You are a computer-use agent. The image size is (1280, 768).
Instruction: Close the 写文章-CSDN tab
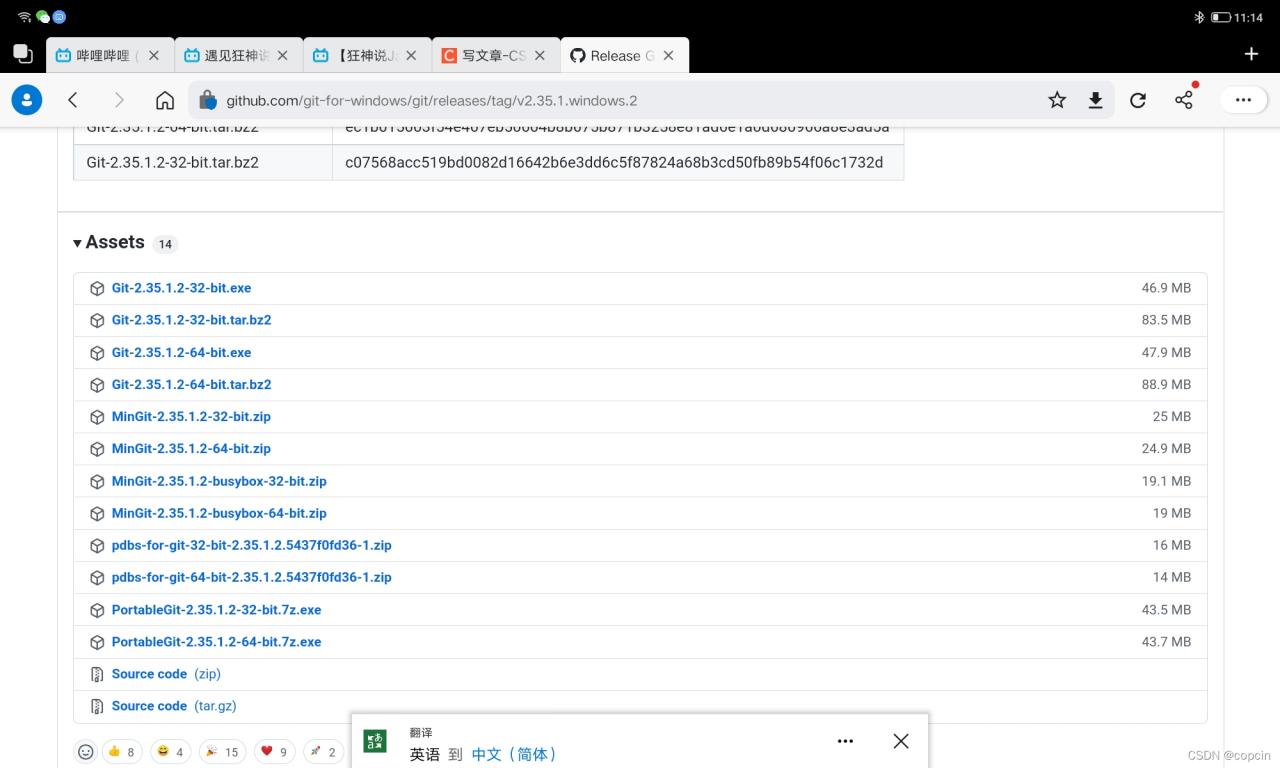tap(540, 56)
